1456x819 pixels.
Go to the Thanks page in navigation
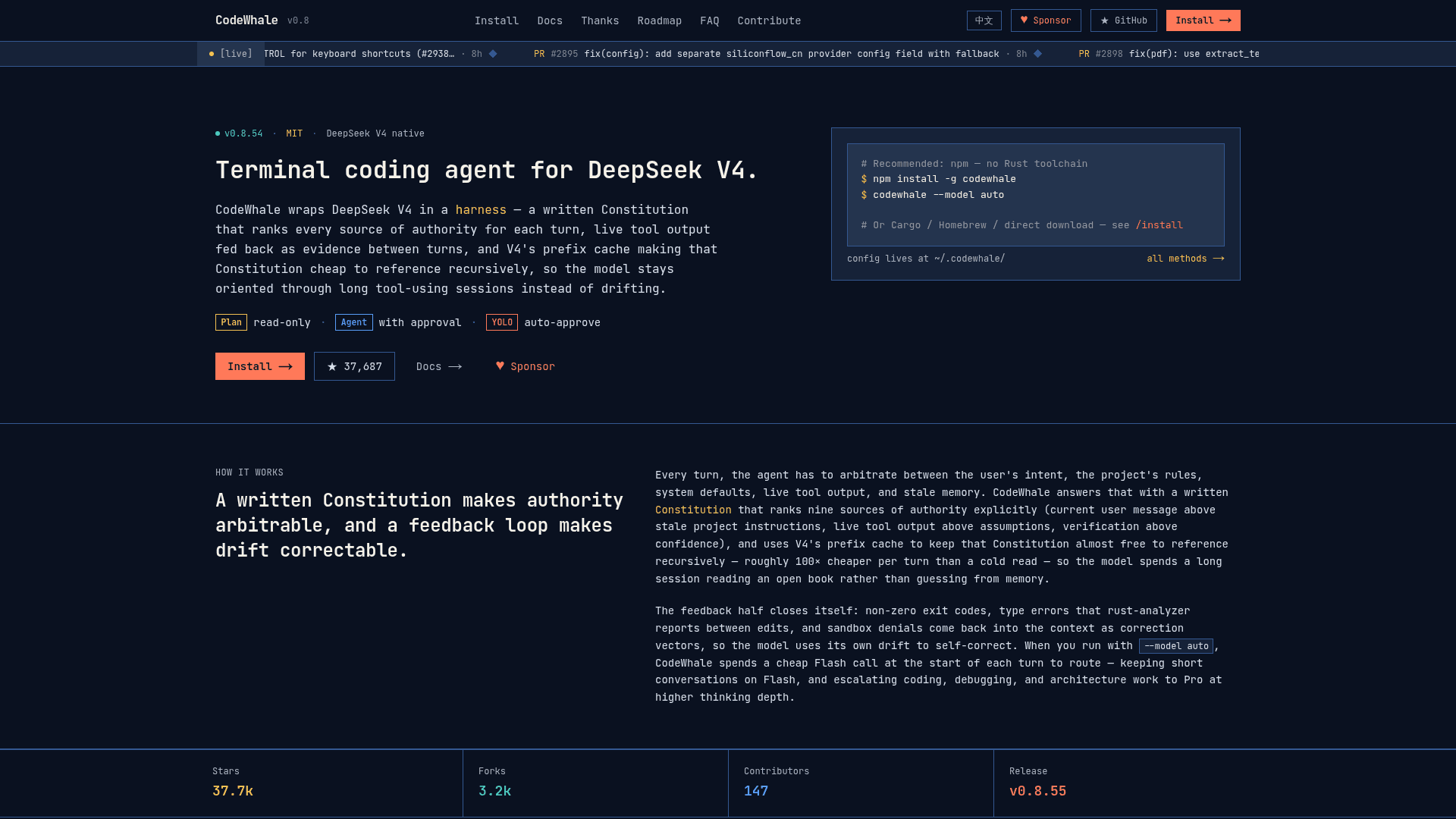[x=600, y=20]
